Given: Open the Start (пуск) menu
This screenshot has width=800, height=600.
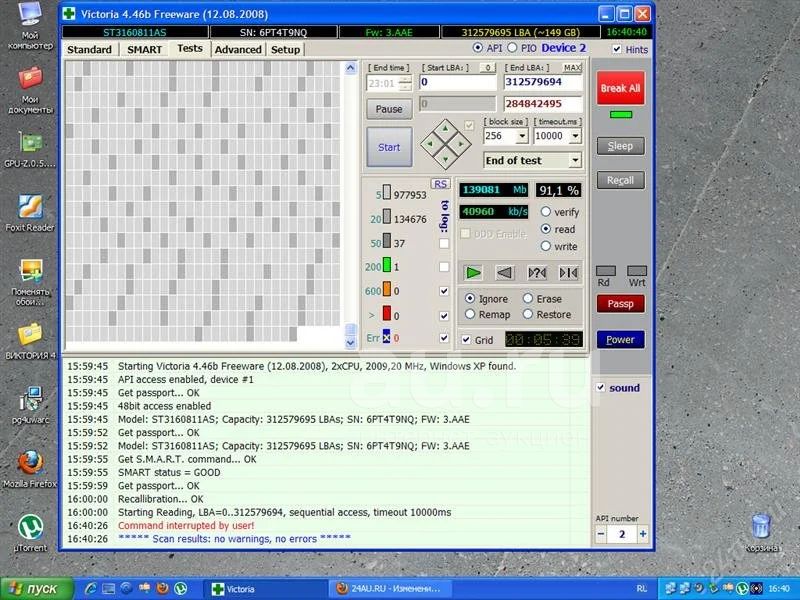Looking at the screenshot, I should tap(37, 588).
